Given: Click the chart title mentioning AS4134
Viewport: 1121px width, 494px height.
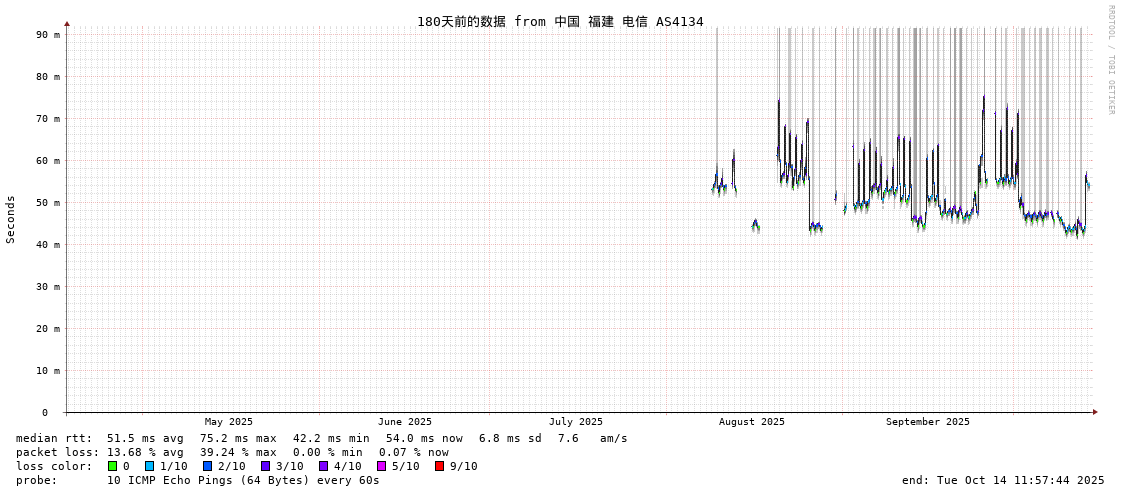Looking at the screenshot, I should click(560, 21).
